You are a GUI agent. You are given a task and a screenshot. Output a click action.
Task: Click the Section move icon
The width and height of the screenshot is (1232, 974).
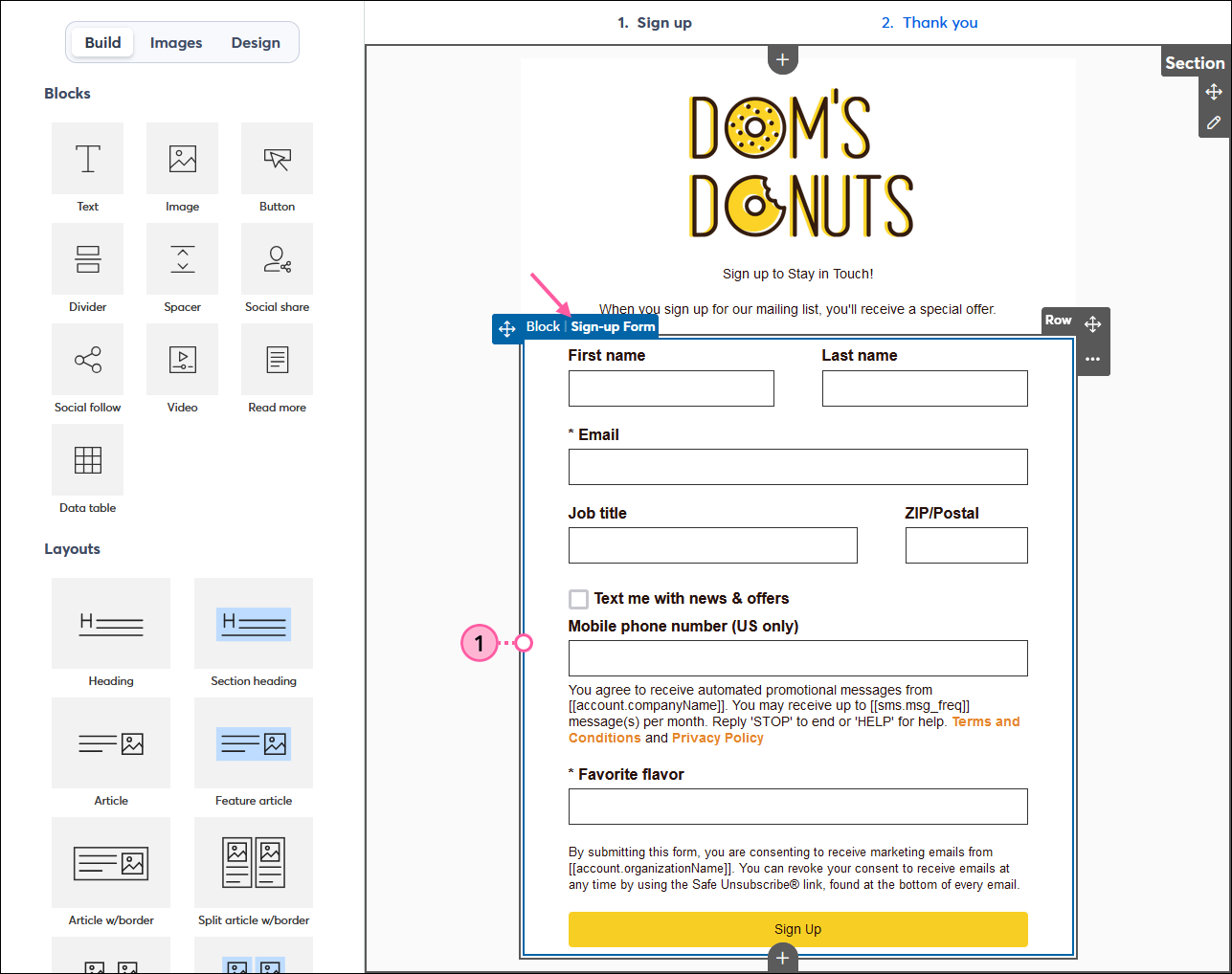(1214, 92)
